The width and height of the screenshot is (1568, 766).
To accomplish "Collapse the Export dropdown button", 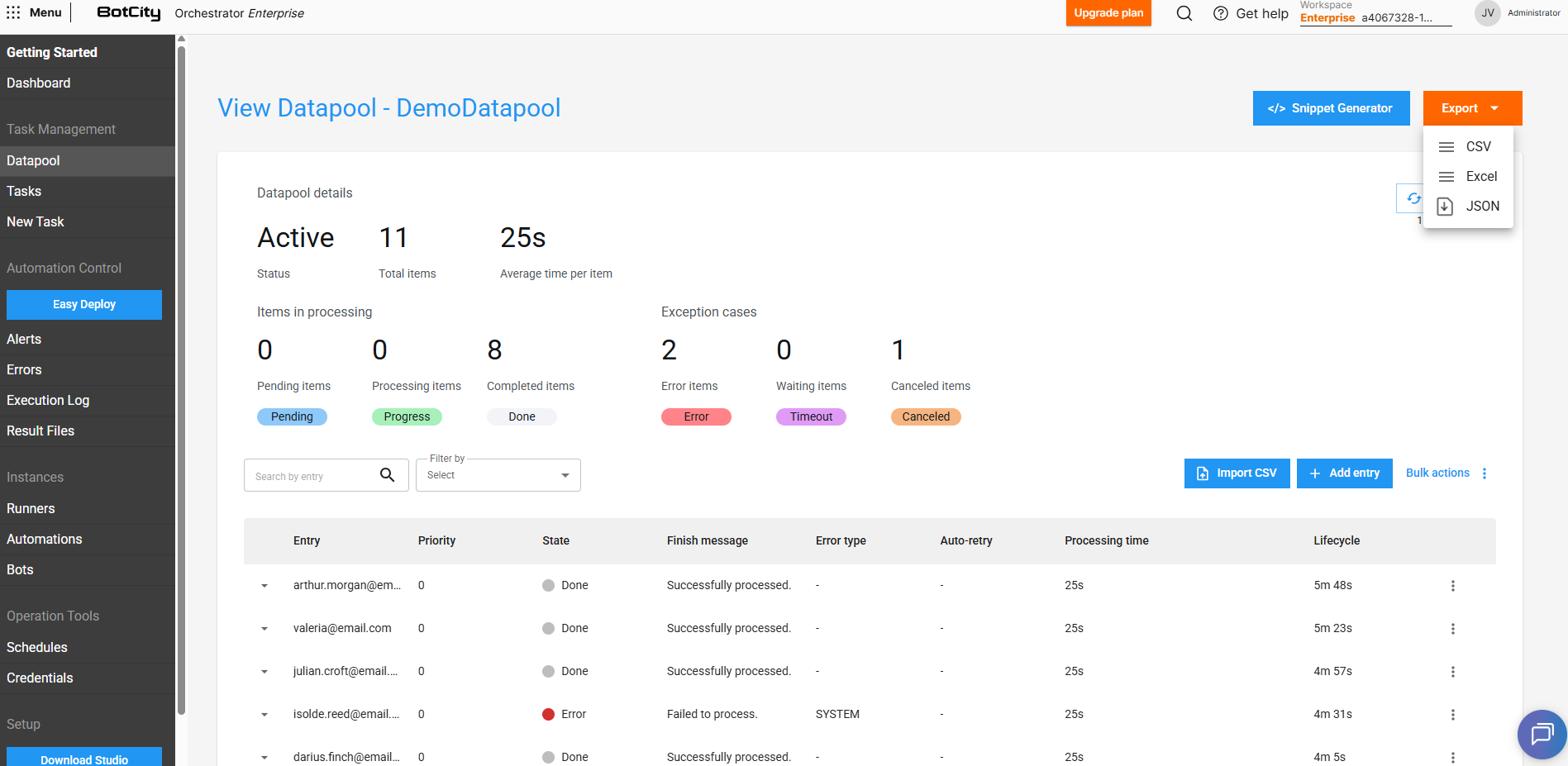I will (x=1471, y=108).
